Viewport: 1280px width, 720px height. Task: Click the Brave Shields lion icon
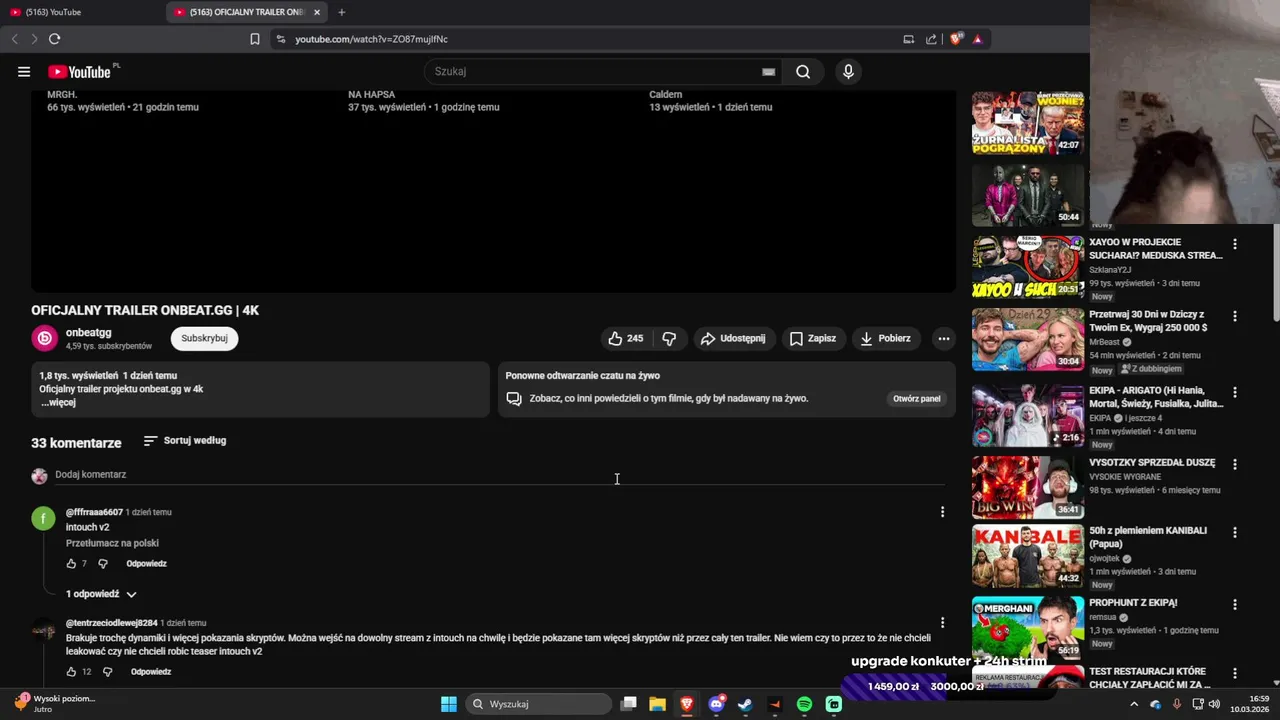[x=956, y=39]
